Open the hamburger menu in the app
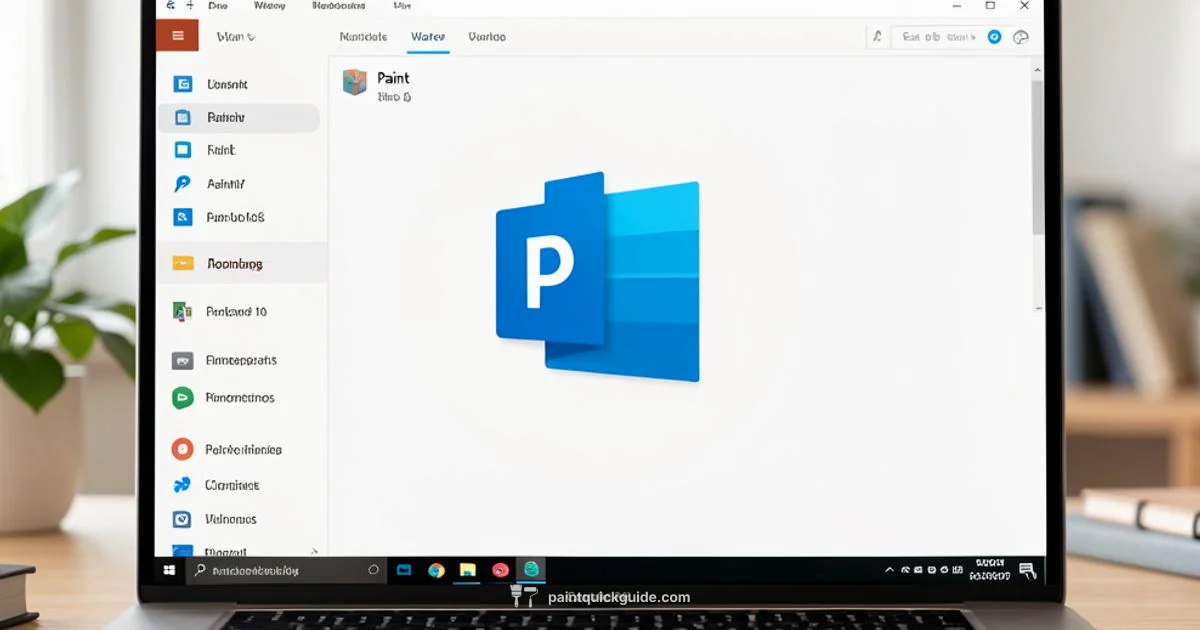Viewport: 1200px width, 630px height. [x=178, y=35]
